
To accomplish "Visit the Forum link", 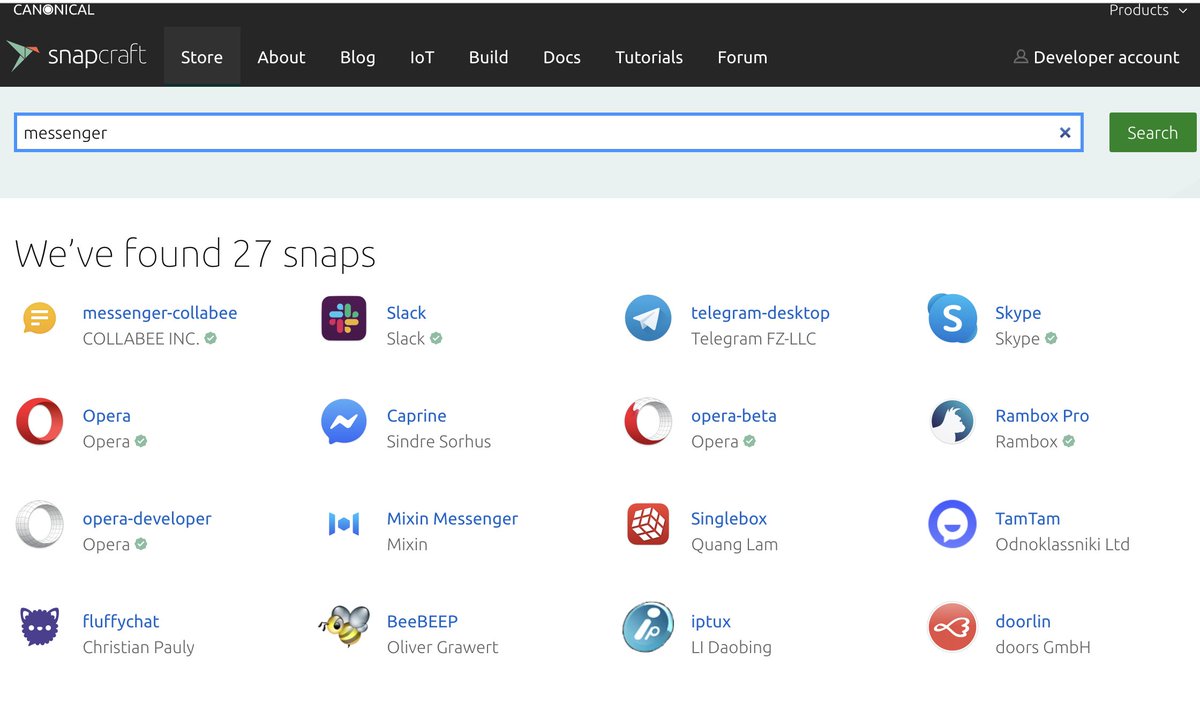I will click(x=742, y=57).
